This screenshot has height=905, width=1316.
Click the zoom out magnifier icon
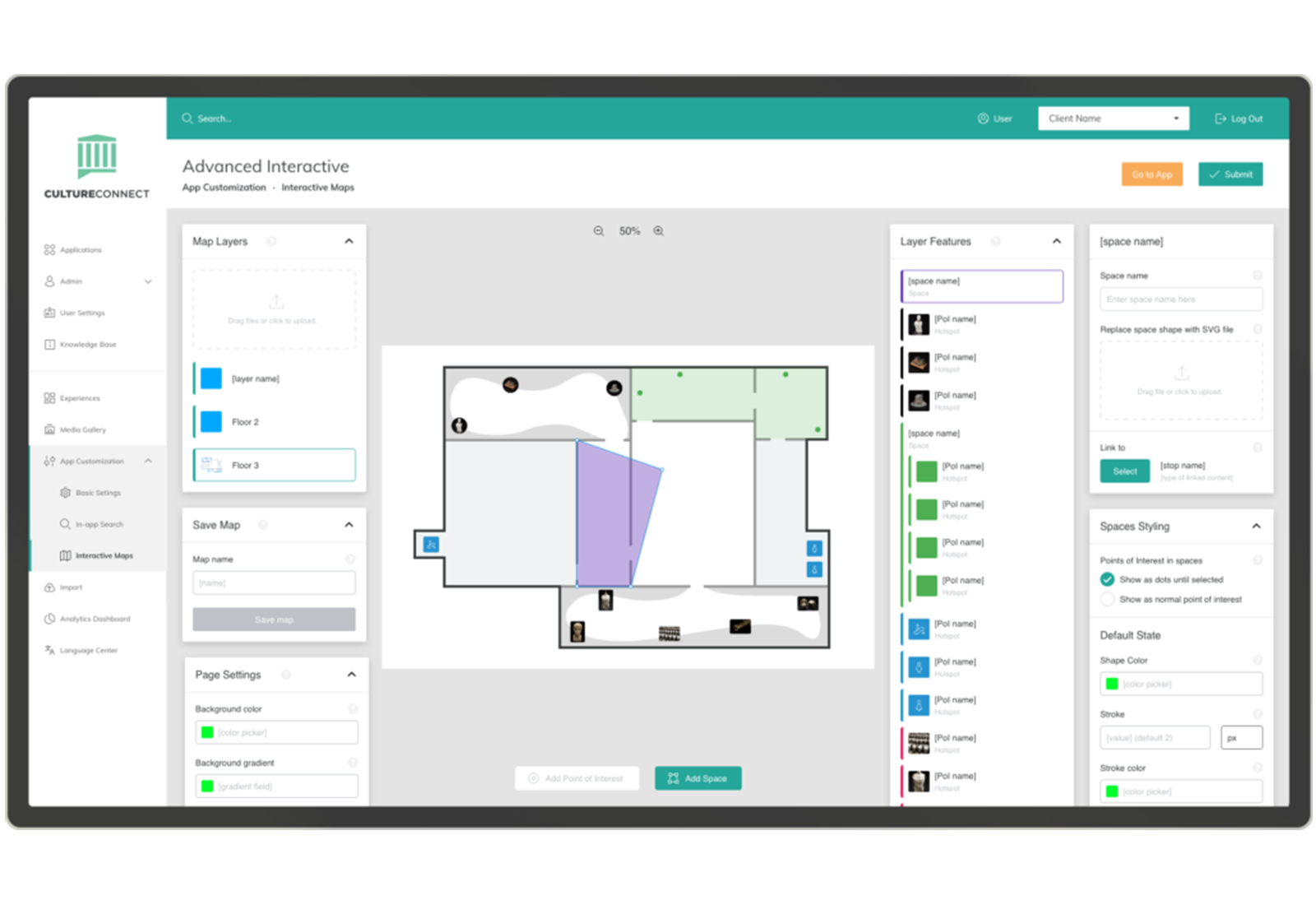(599, 231)
